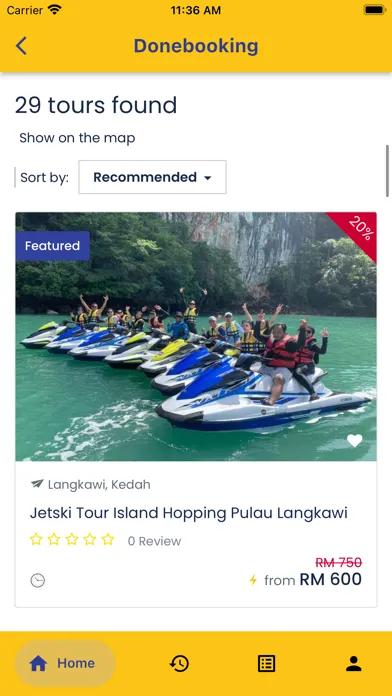This screenshot has height=696, width=392.
Task: Open the Jetski Tour Island Hopping Pulau Langkawi title
Action: pyautogui.click(x=189, y=513)
